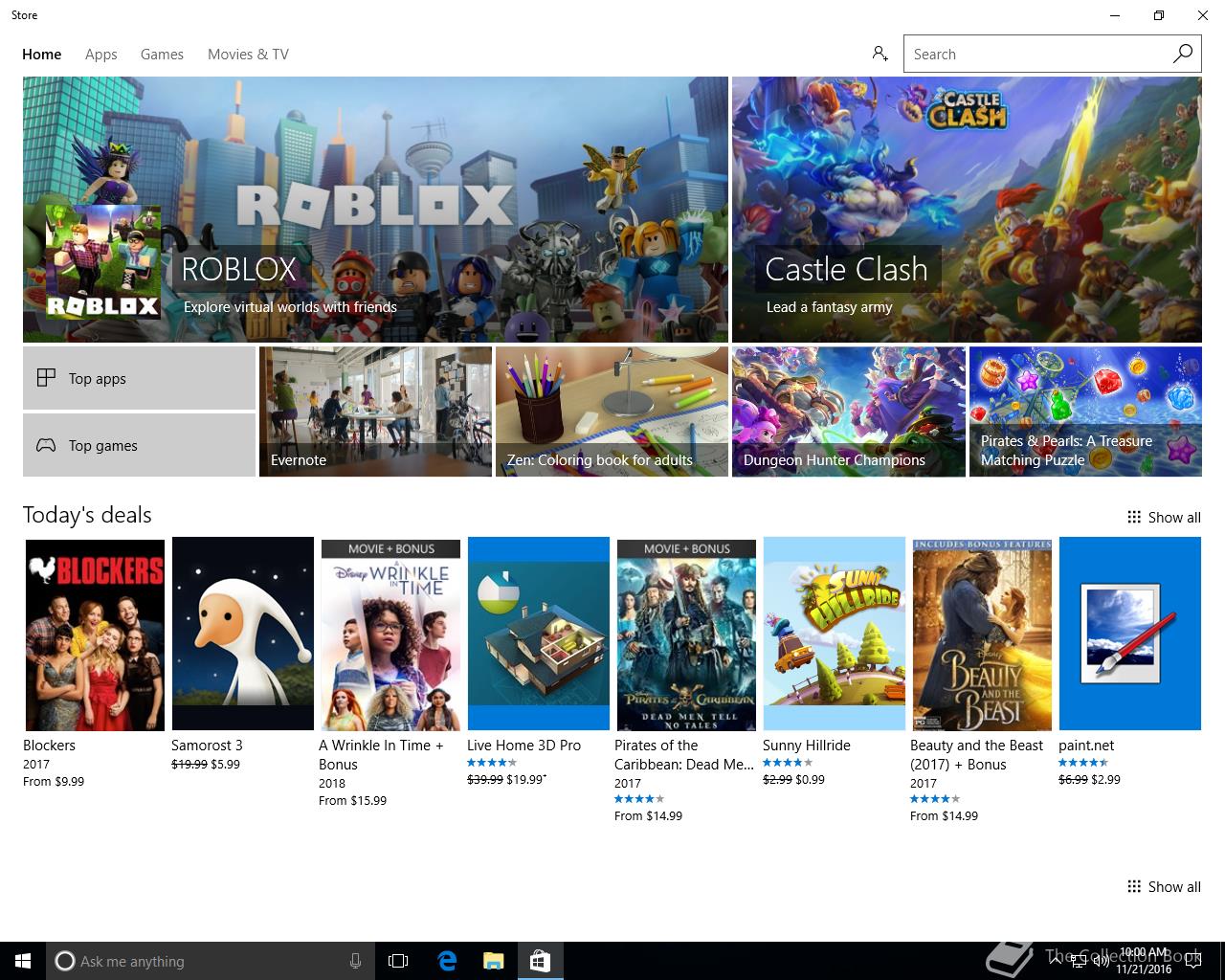
Task: Open the user account icon
Action: [x=880, y=54]
